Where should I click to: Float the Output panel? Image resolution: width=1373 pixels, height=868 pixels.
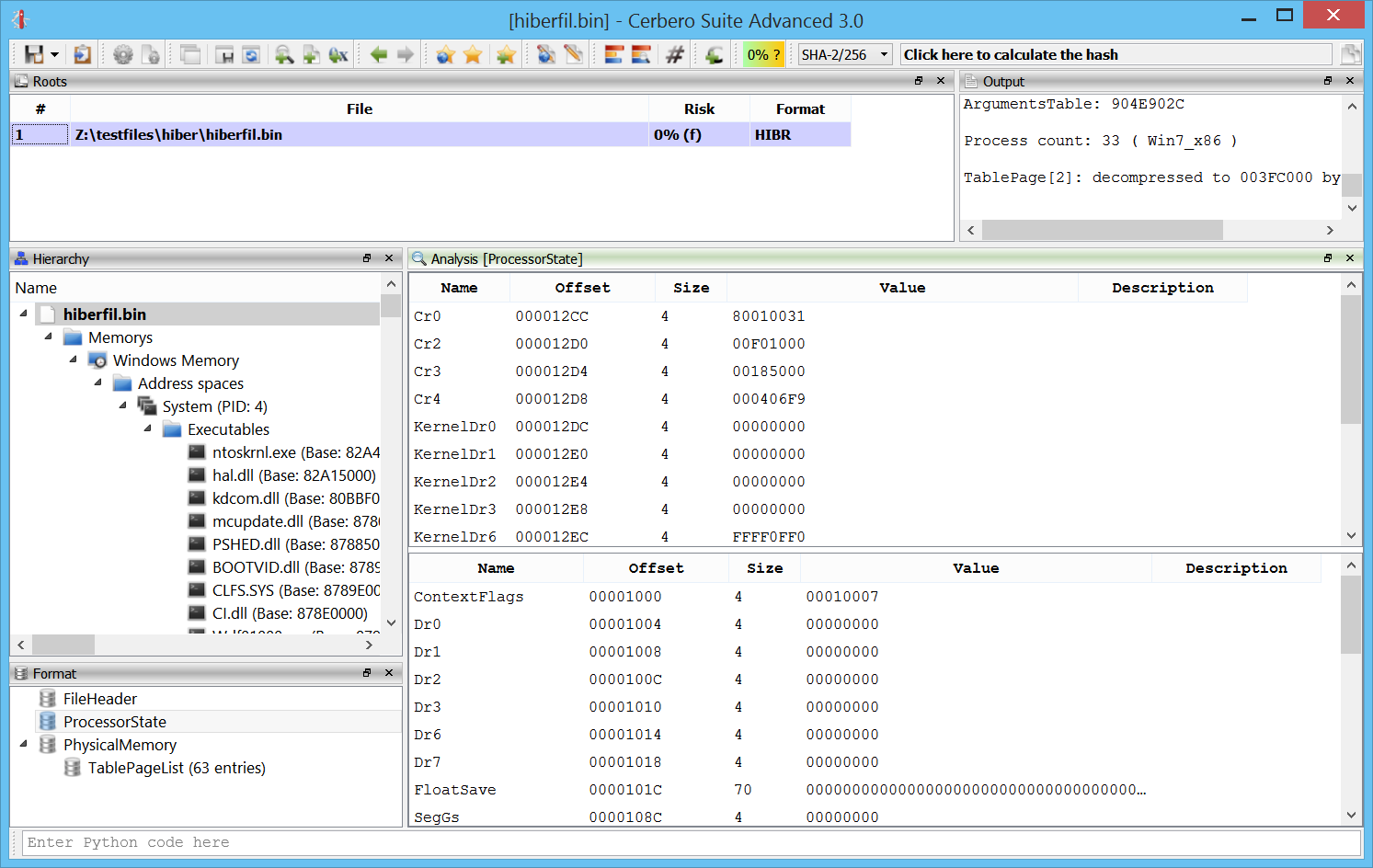point(1328,81)
